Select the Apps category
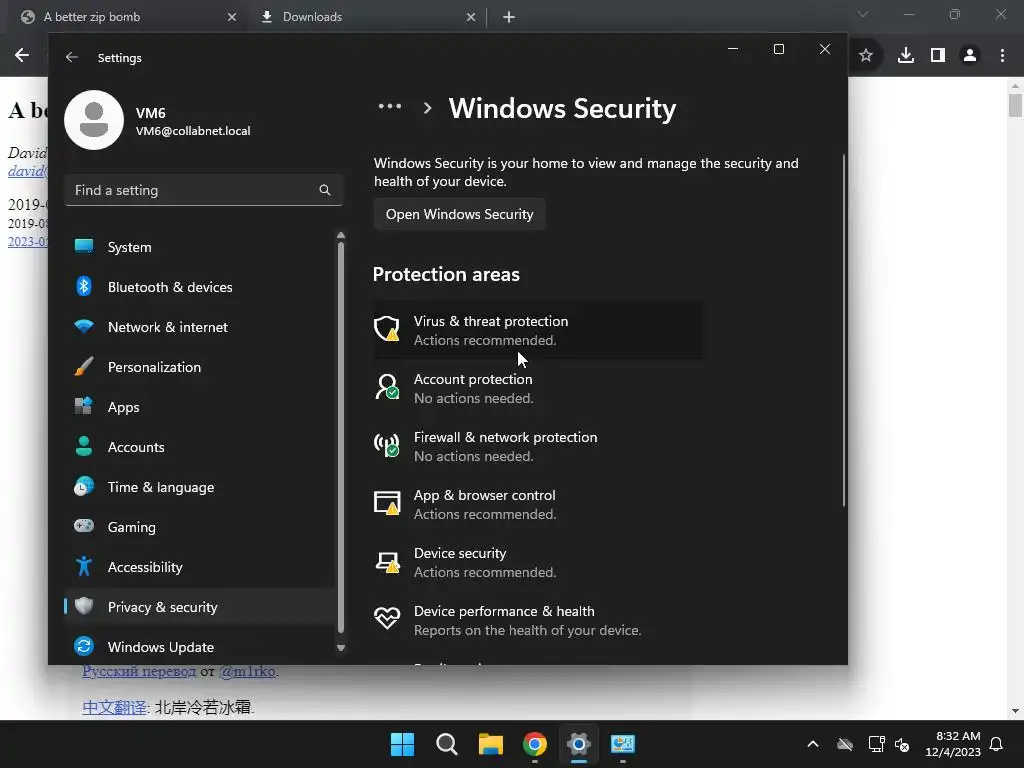The height and width of the screenshot is (768, 1024). tap(199, 407)
